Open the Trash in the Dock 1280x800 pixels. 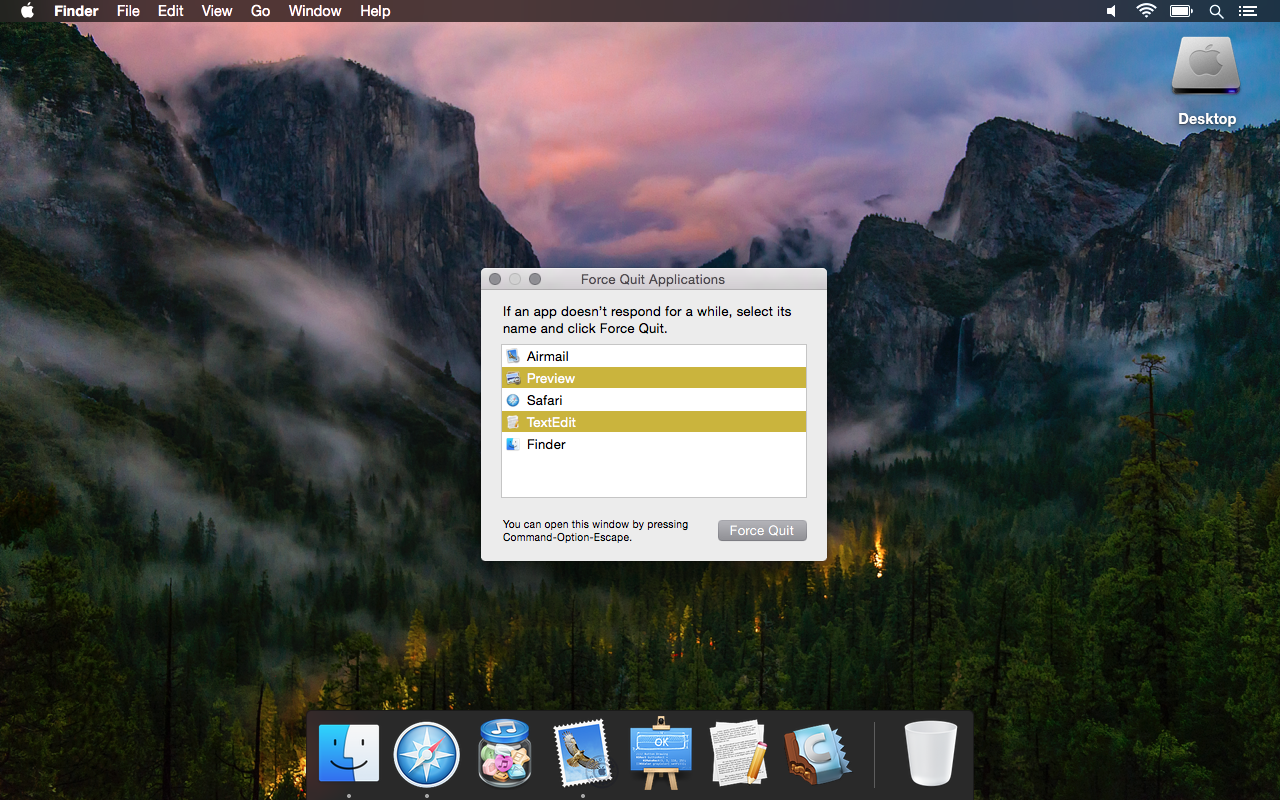point(931,753)
